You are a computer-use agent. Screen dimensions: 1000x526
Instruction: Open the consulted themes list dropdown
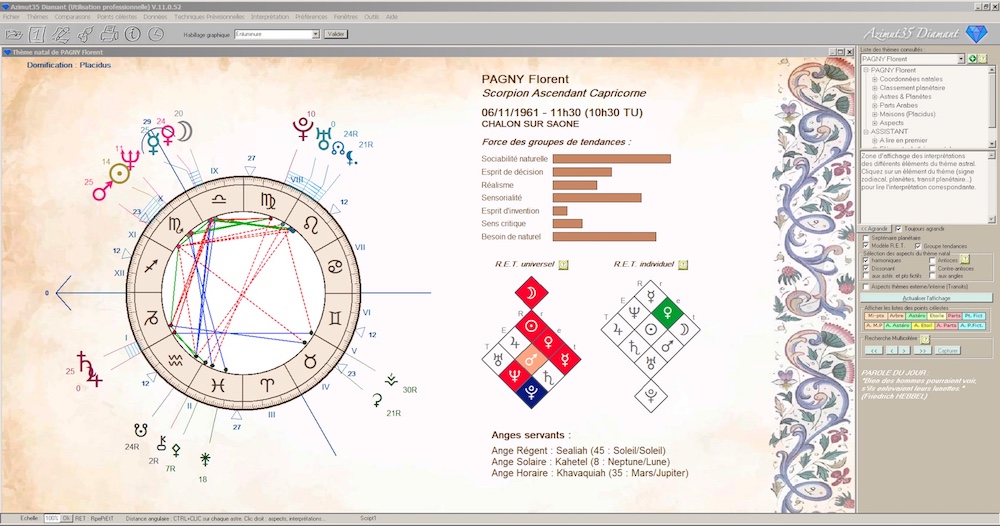pyautogui.click(x=961, y=60)
